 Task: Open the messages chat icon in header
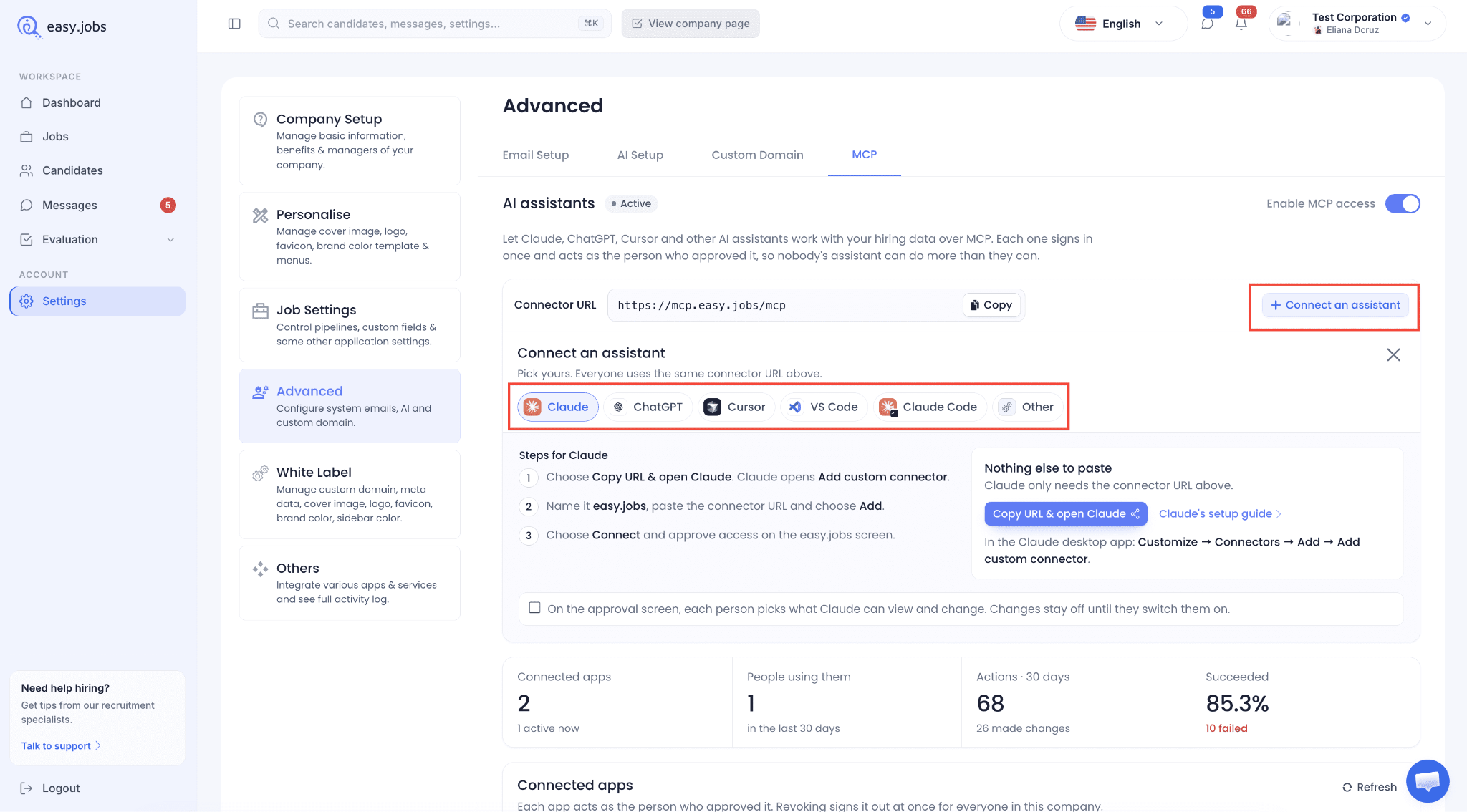coord(1208,24)
